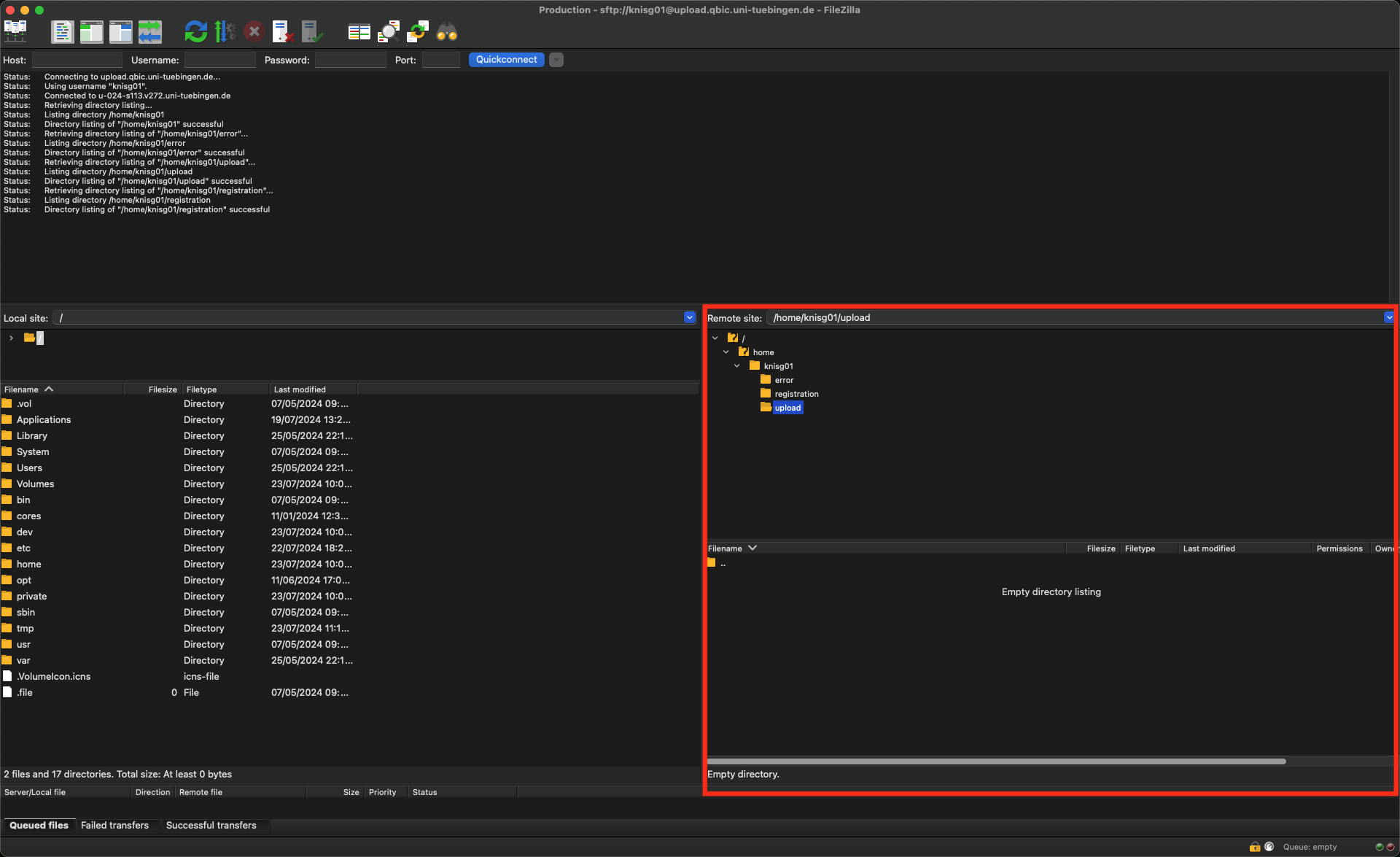The height and width of the screenshot is (857, 1400).
Task: Click the Queue: empty status text
Action: click(x=1310, y=847)
